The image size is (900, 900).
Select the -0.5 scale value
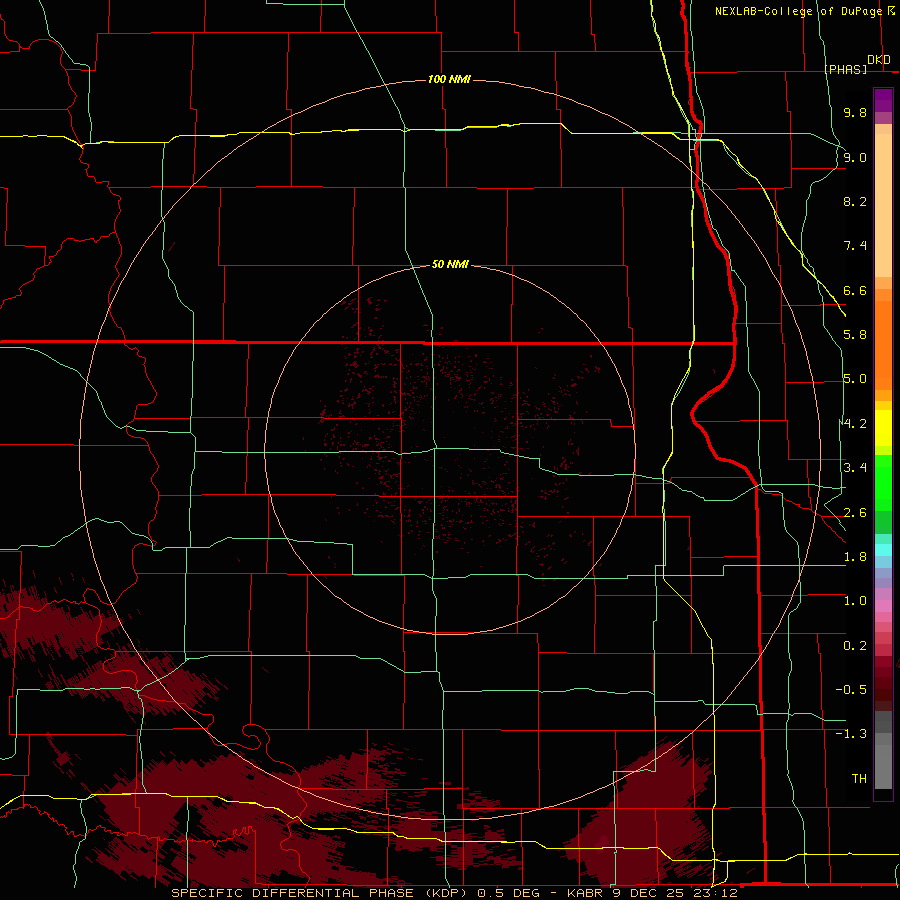tap(851, 690)
